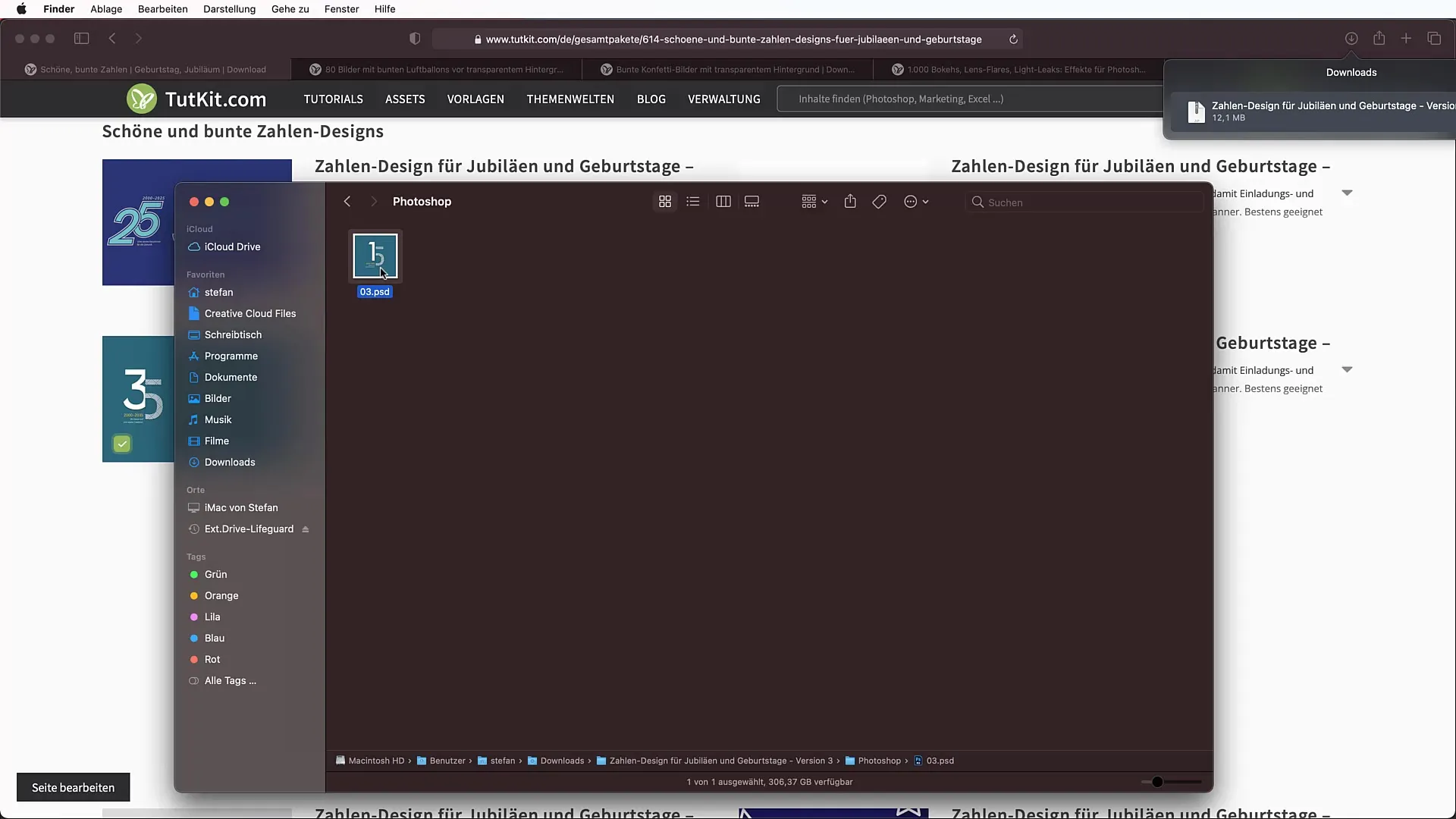The width and height of the screenshot is (1456, 819).
Task: Click Seite bearbeiten button on webpage
Action: (x=73, y=787)
